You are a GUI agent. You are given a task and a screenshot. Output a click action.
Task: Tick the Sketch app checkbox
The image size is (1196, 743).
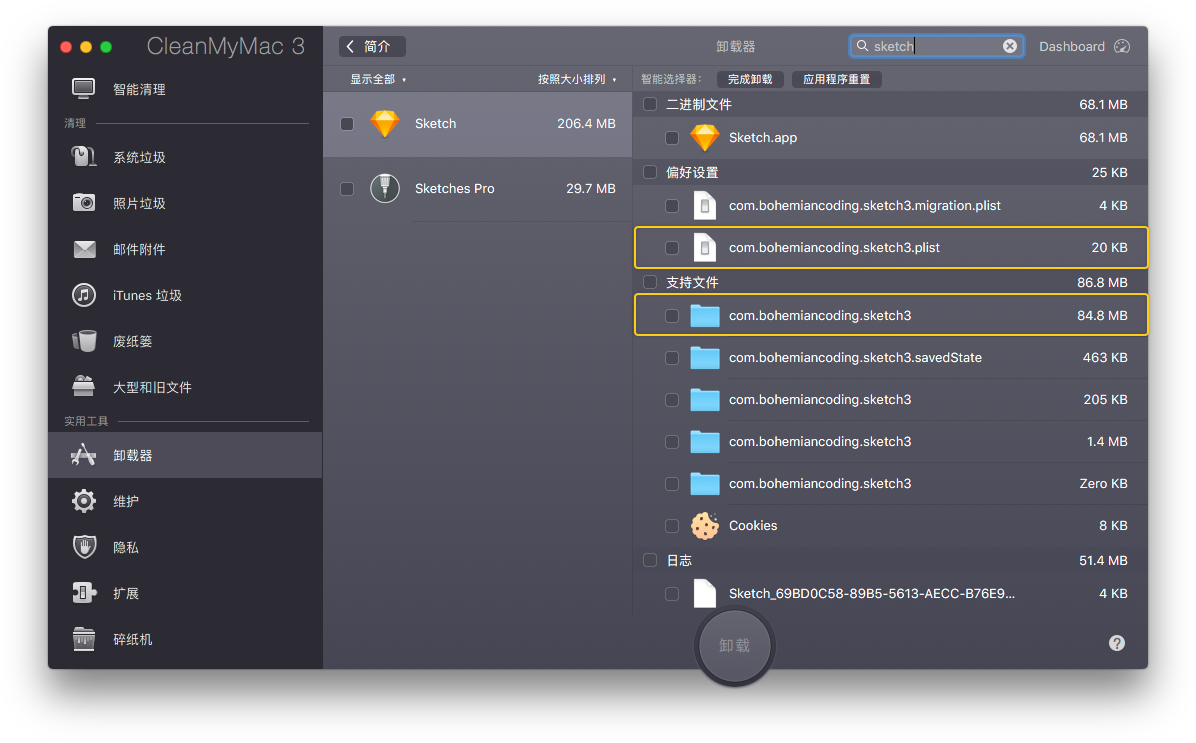pos(347,124)
